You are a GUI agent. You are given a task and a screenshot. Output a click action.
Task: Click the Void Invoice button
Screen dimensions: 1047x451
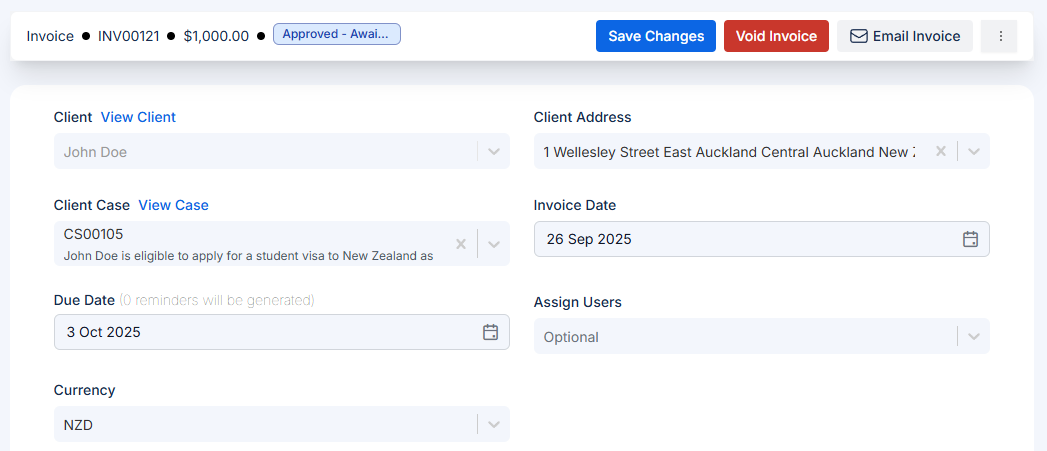(776, 36)
